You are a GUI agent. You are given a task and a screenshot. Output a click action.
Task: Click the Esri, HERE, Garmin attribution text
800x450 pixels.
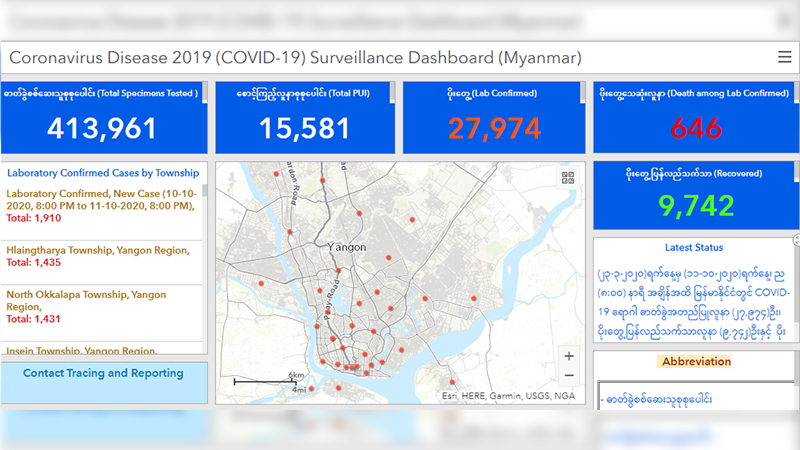(x=508, y=396)
